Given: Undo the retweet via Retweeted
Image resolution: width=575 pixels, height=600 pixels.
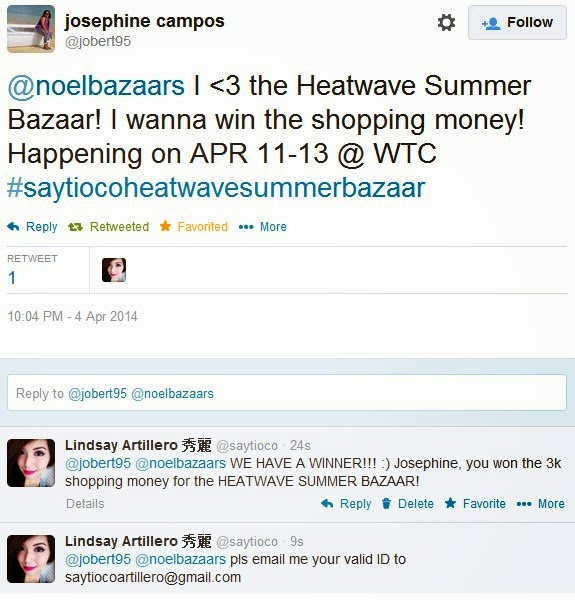Looking at the screenshot, I should coord(109,227).
